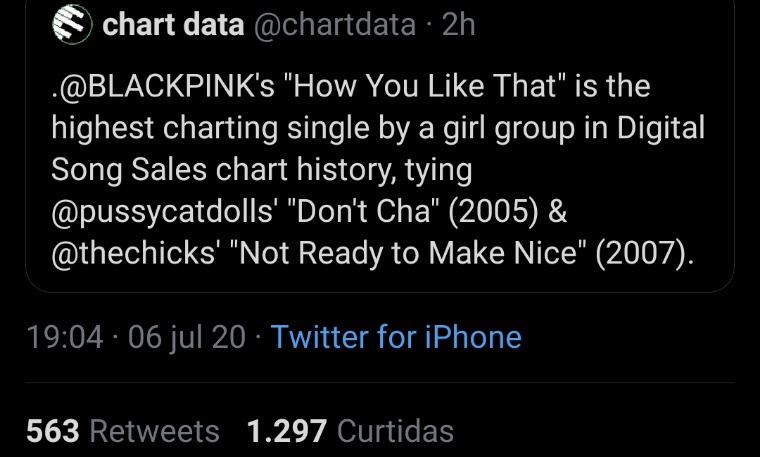Click the Twitter for iPhone source link
The image size is (760, 457).
tap(396, 337)
